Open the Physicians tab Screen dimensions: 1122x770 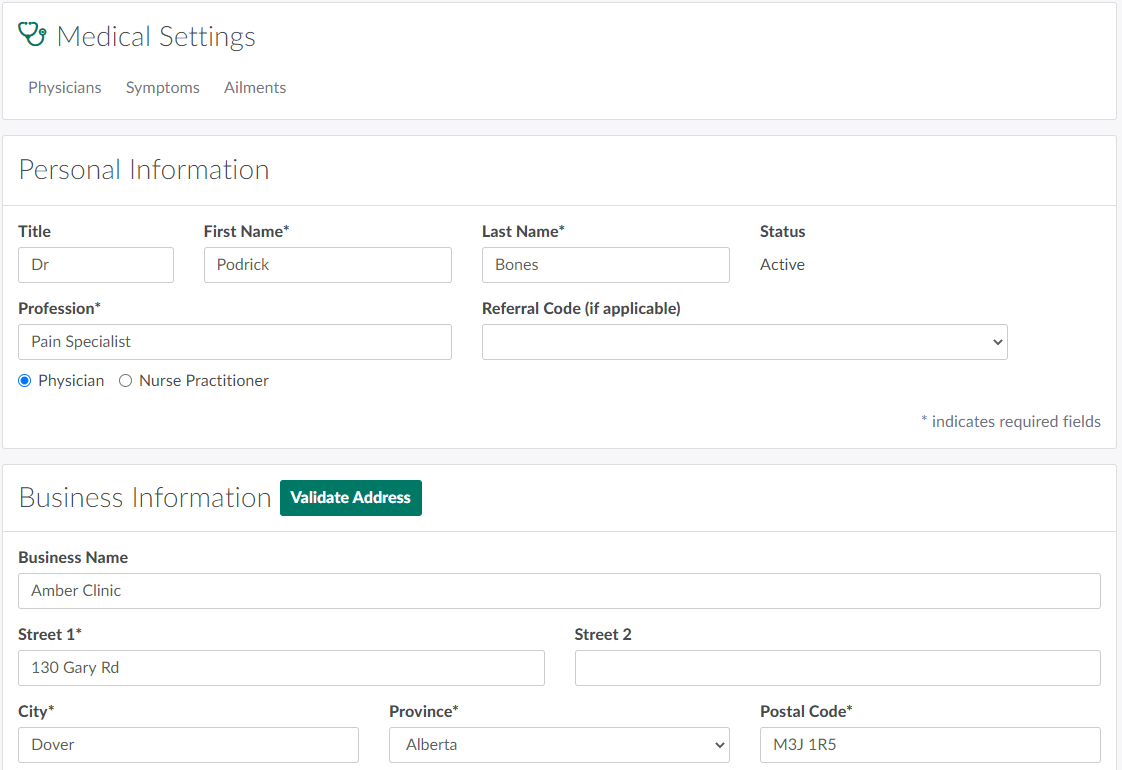(x=65, y=88)
